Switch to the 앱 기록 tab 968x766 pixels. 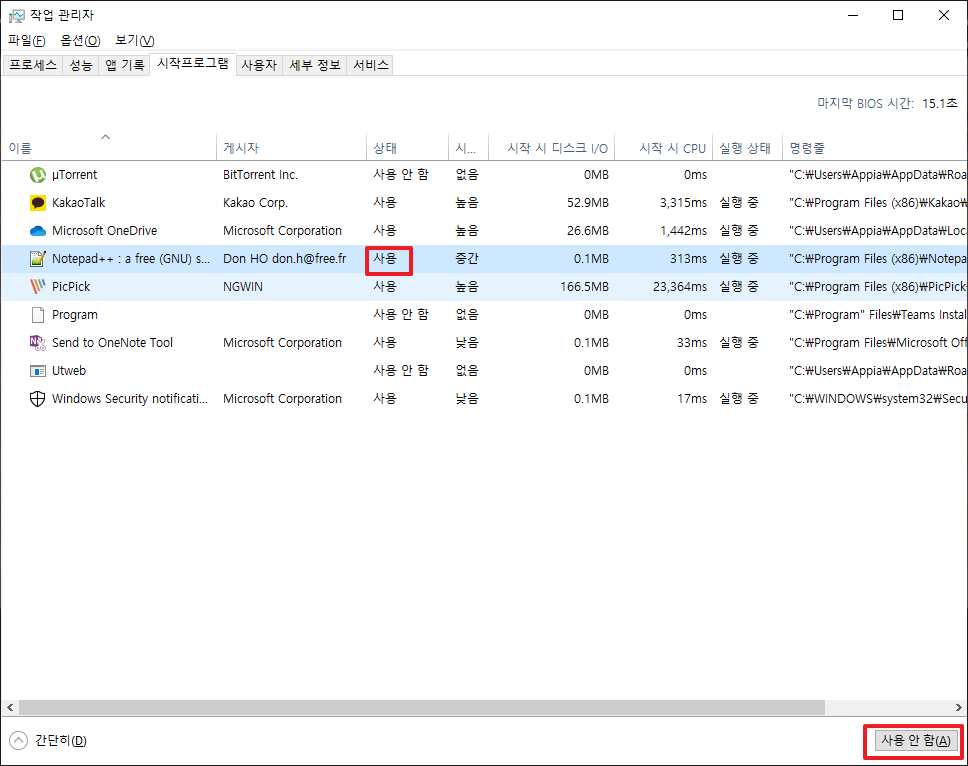[x=124, y=65]
